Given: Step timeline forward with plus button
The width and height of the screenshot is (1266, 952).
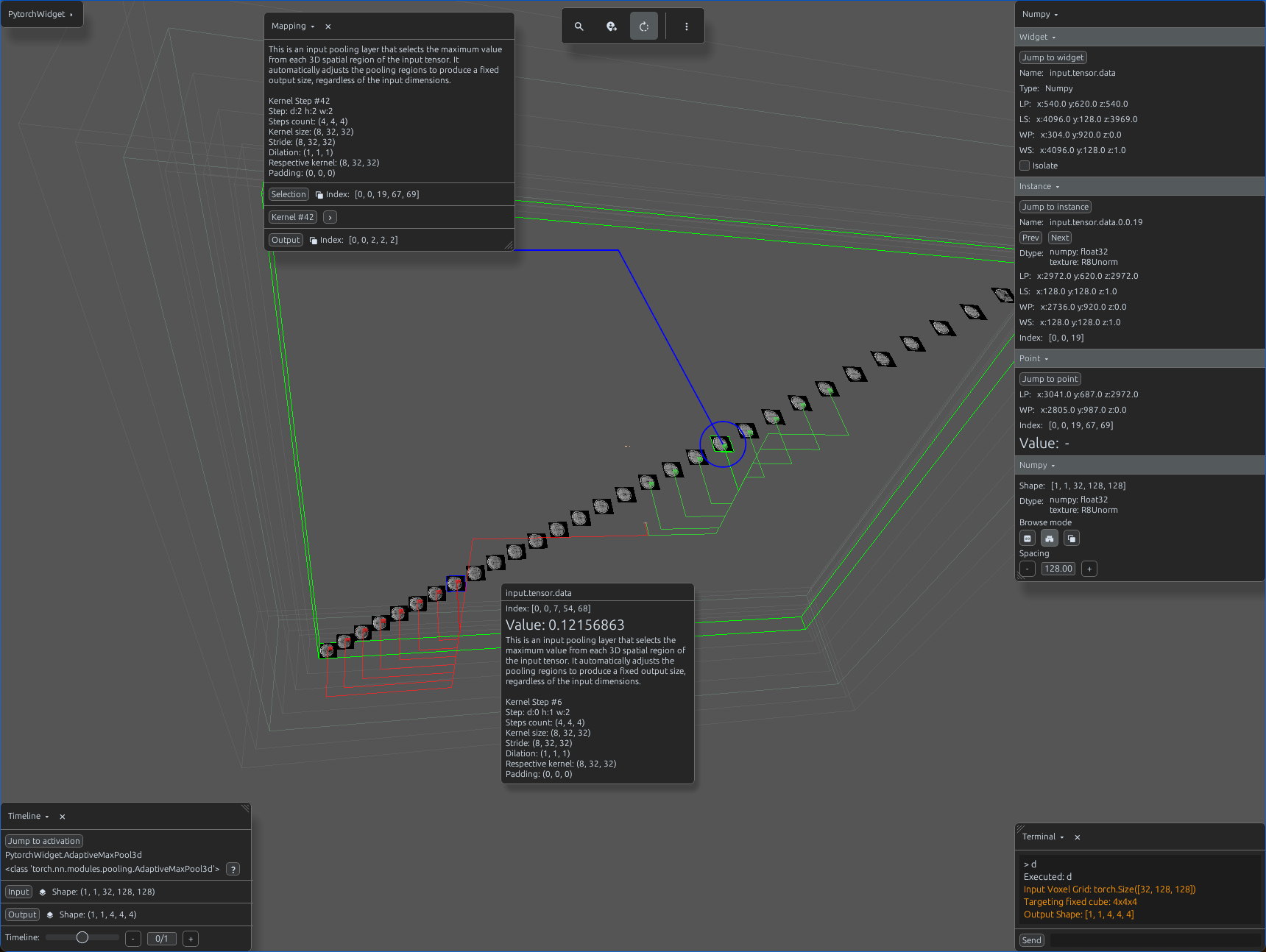Looking at the screenshot, I should (x=191, y=939).
